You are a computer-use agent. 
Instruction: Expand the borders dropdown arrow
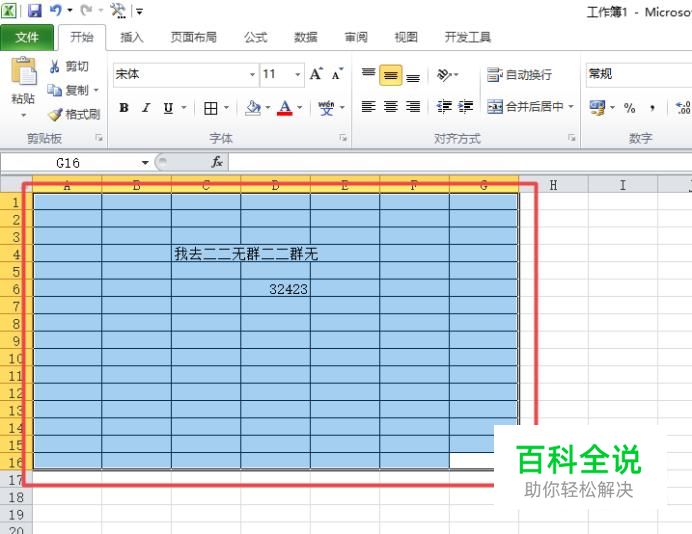click(226, 108)
